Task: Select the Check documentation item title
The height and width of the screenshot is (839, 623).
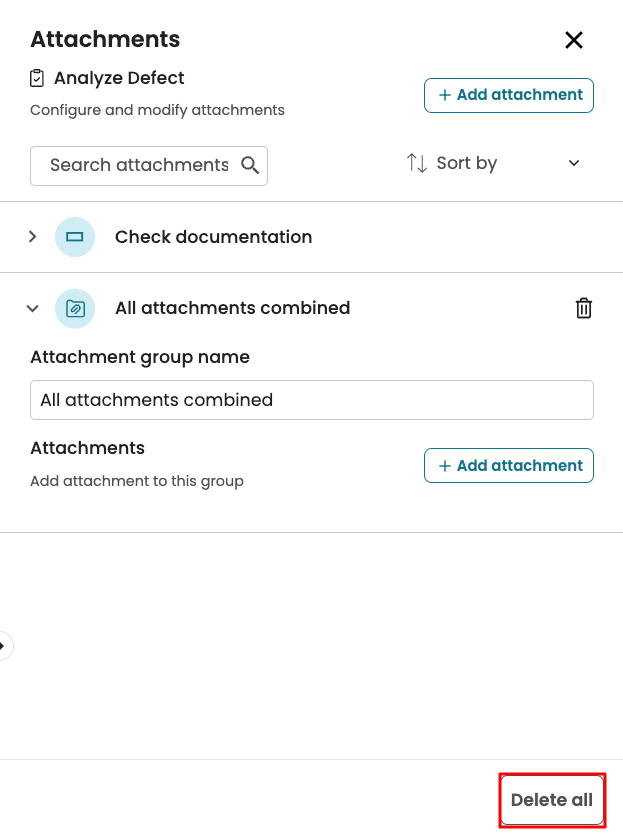Action: [213, 237]
